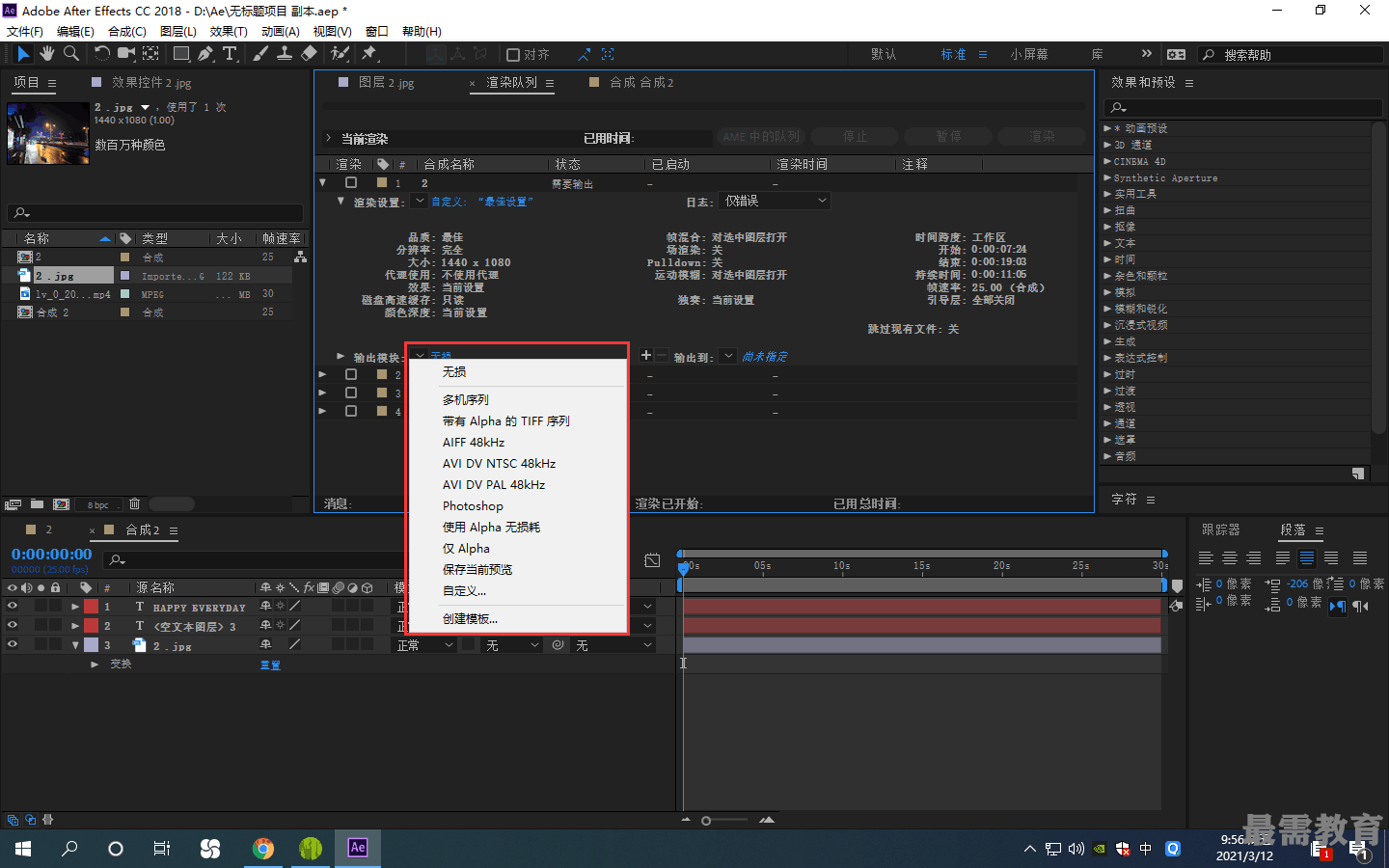The width and height of the screenshot is (1389, 868).
Task: Expand the 变换 transform property group
Action: click(95, 664)
